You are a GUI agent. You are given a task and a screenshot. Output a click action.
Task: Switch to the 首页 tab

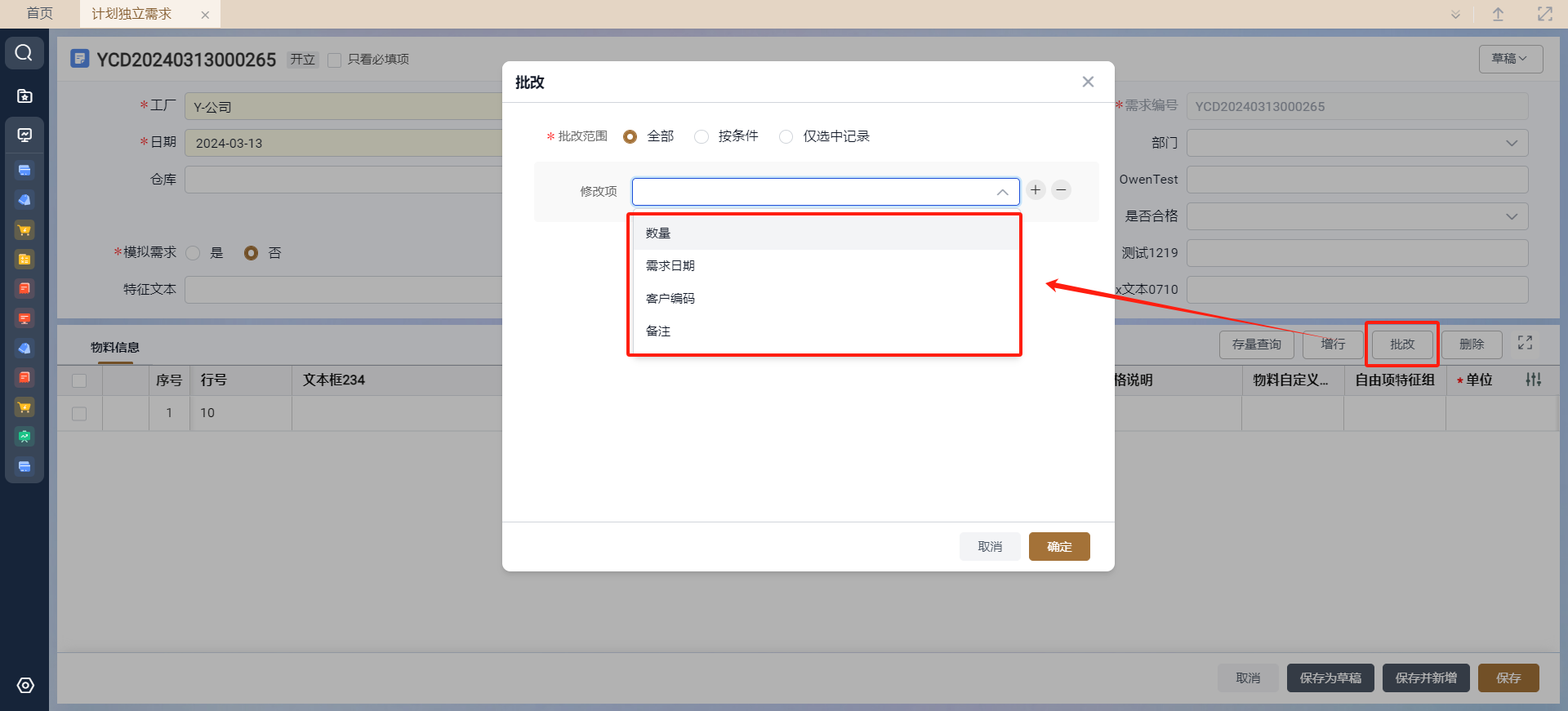[x=39, y=14]
